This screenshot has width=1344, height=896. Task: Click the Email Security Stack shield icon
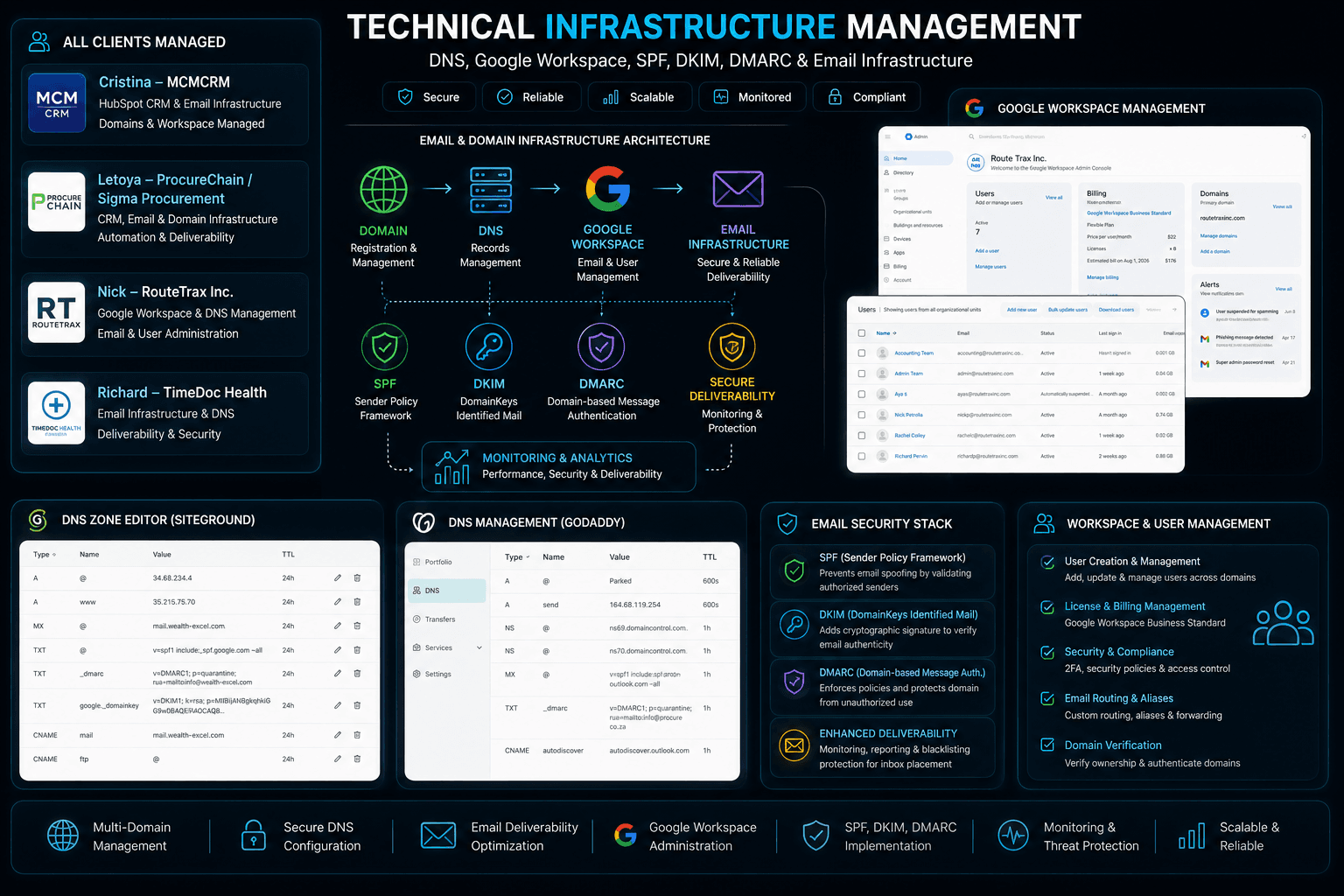pyautogui.click(x=787, y=523)
